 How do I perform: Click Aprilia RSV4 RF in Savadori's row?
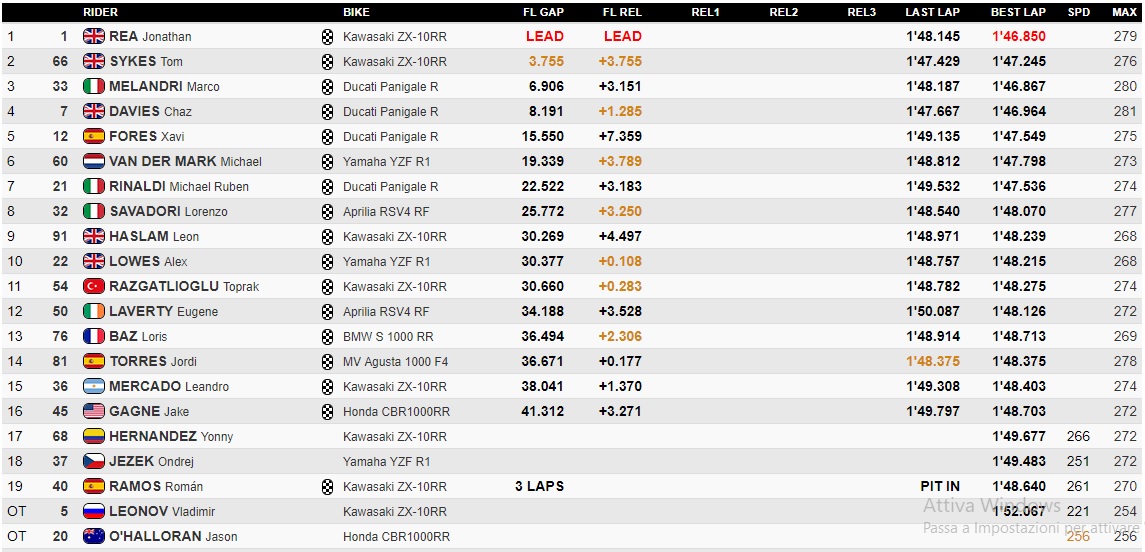click(x=386, y=211)
